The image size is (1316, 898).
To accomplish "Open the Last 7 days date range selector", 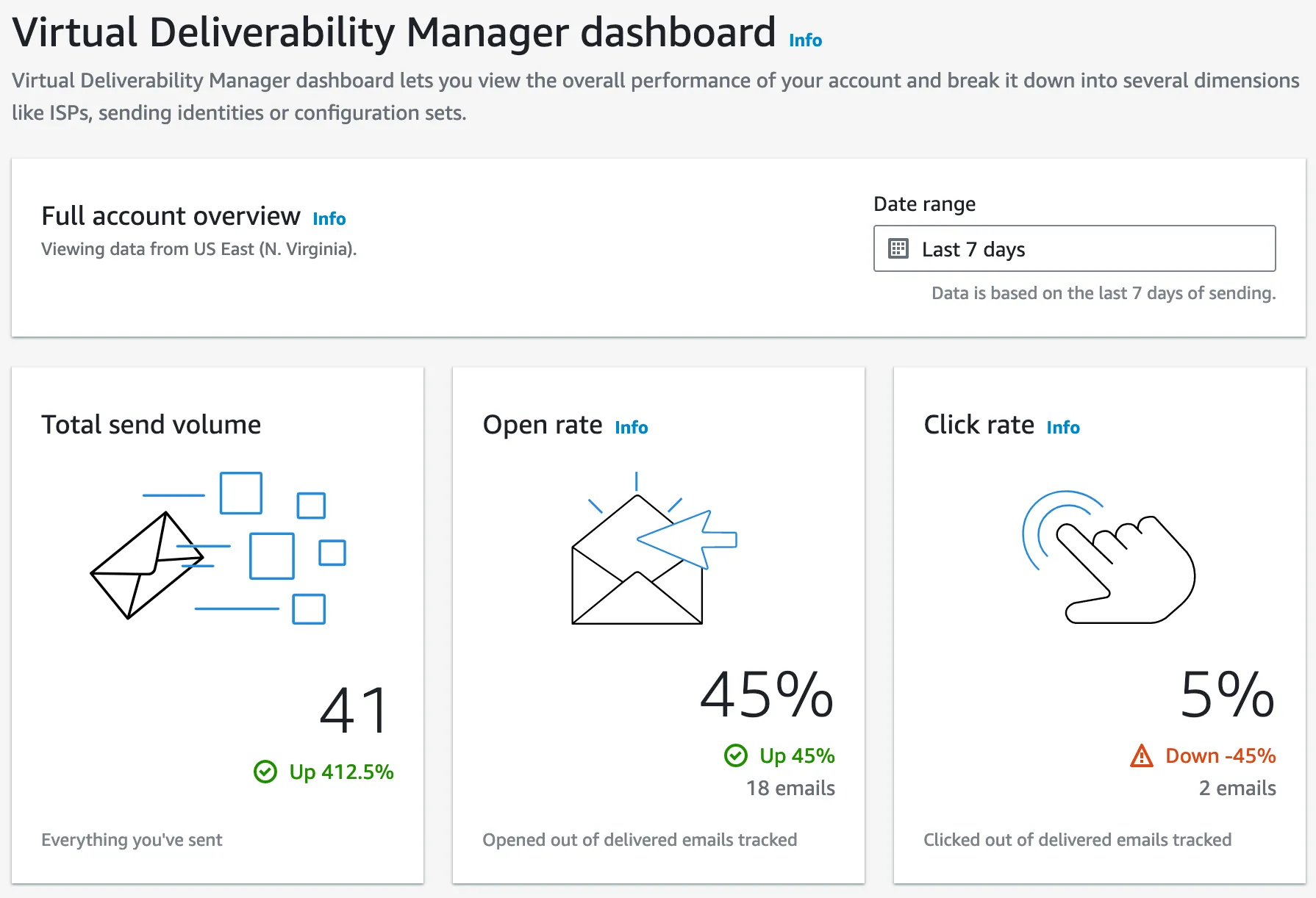I will coord(1074,248).
